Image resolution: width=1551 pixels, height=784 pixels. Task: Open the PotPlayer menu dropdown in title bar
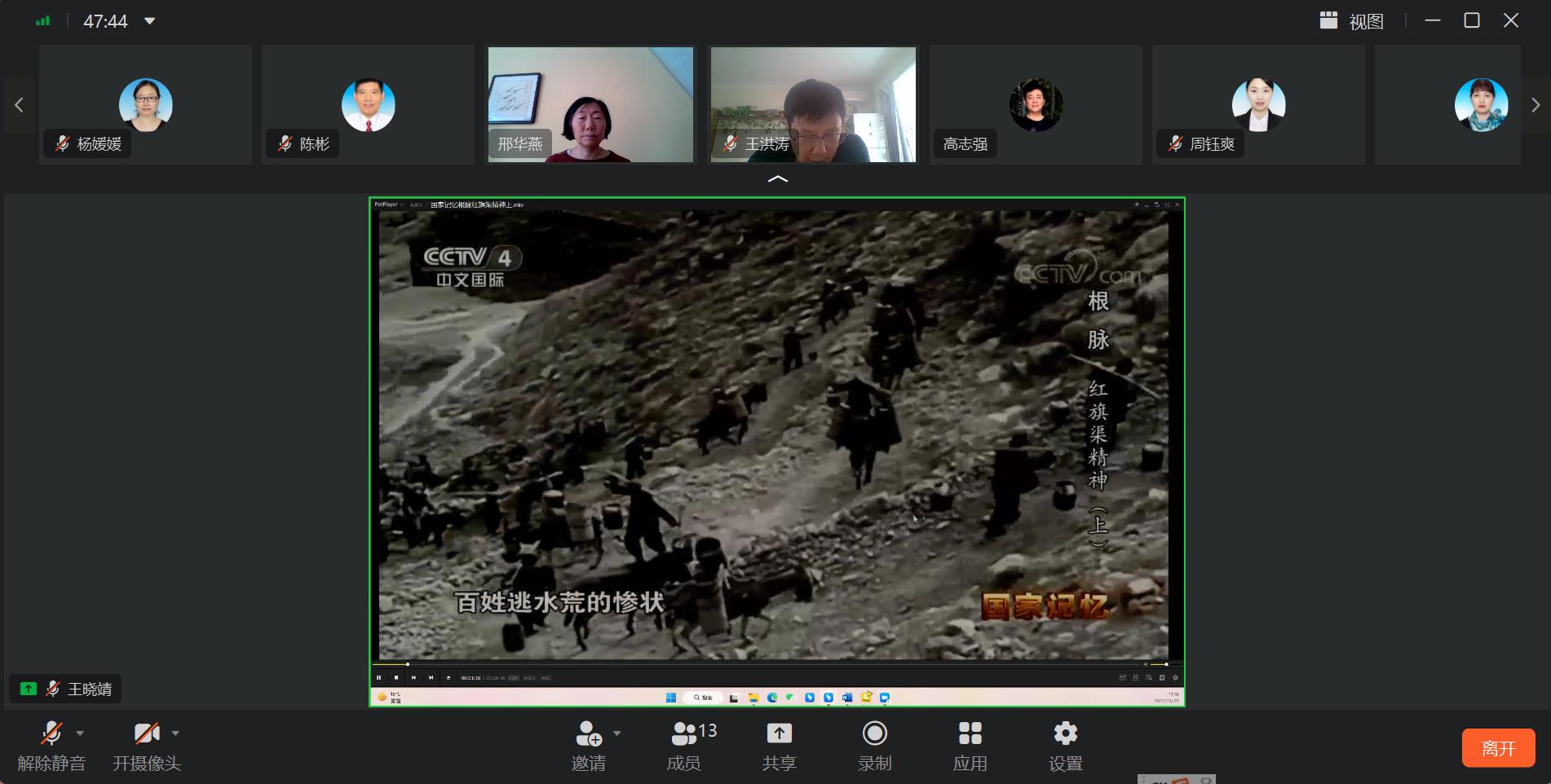click(x=389, y=205)
